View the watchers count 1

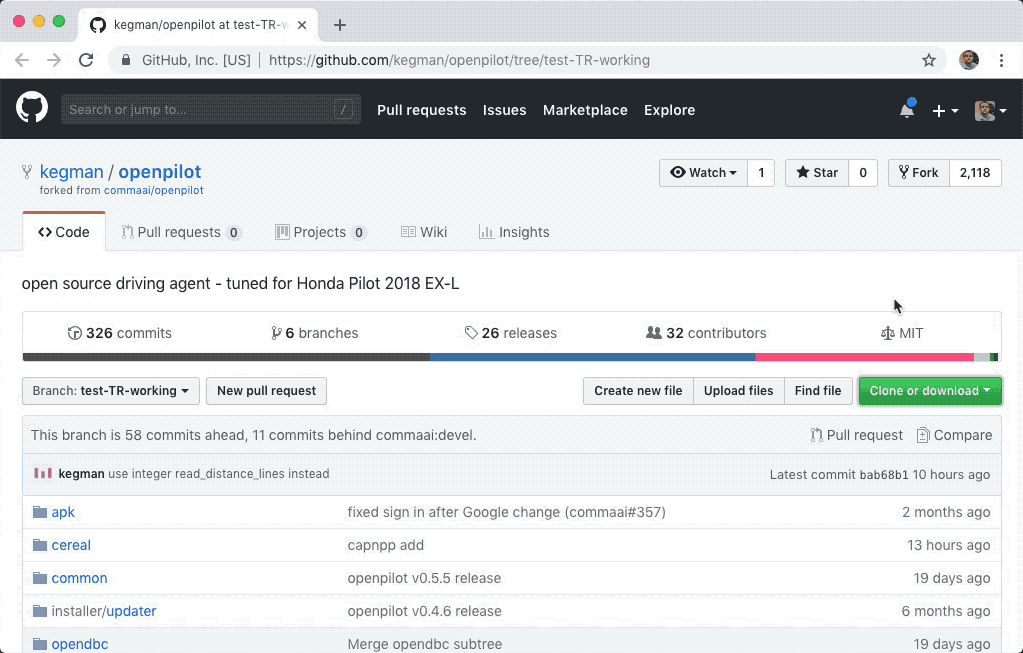pyautogui.click(x=761, y=173)
